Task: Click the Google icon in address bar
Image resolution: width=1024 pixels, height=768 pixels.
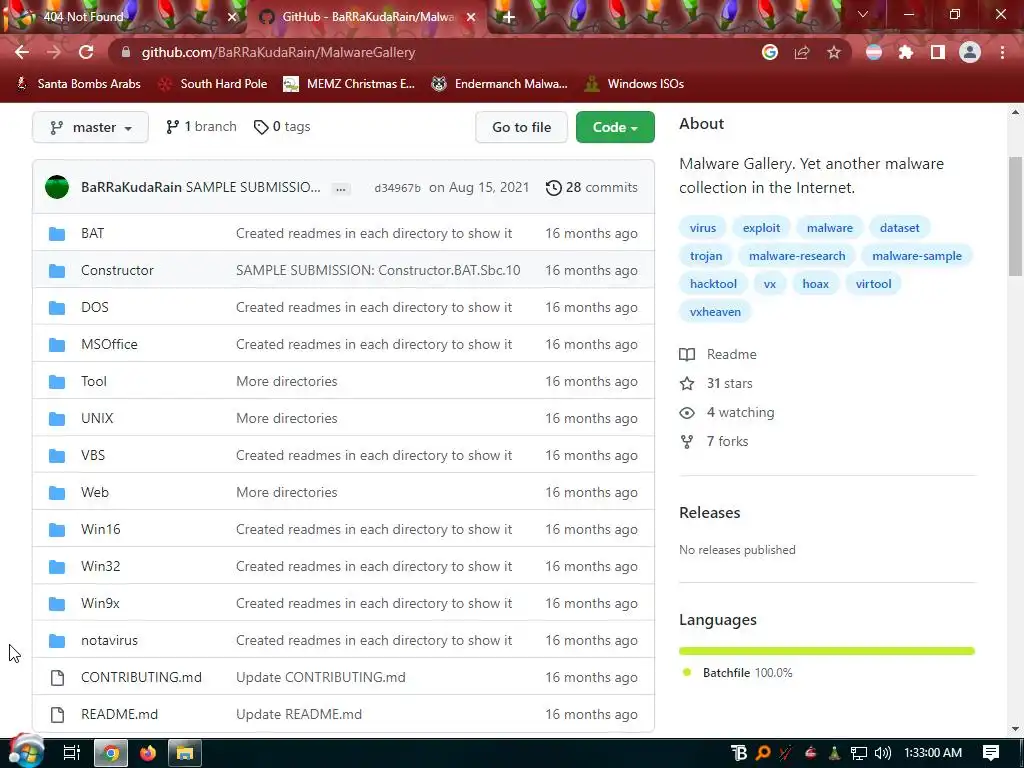Action: pyautogui.click(x=770, y=52)
